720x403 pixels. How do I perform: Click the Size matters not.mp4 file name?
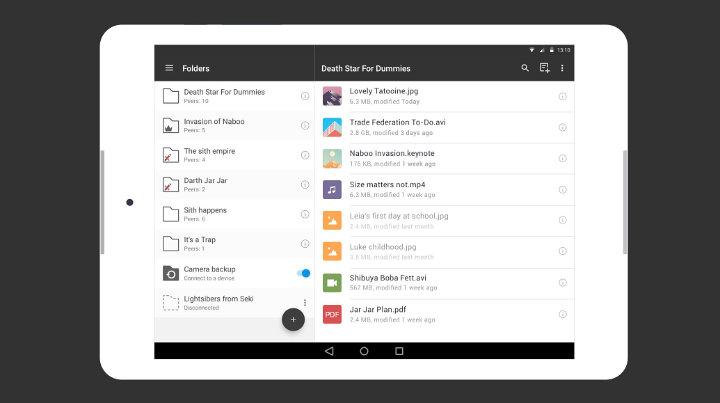coord(387,185)
